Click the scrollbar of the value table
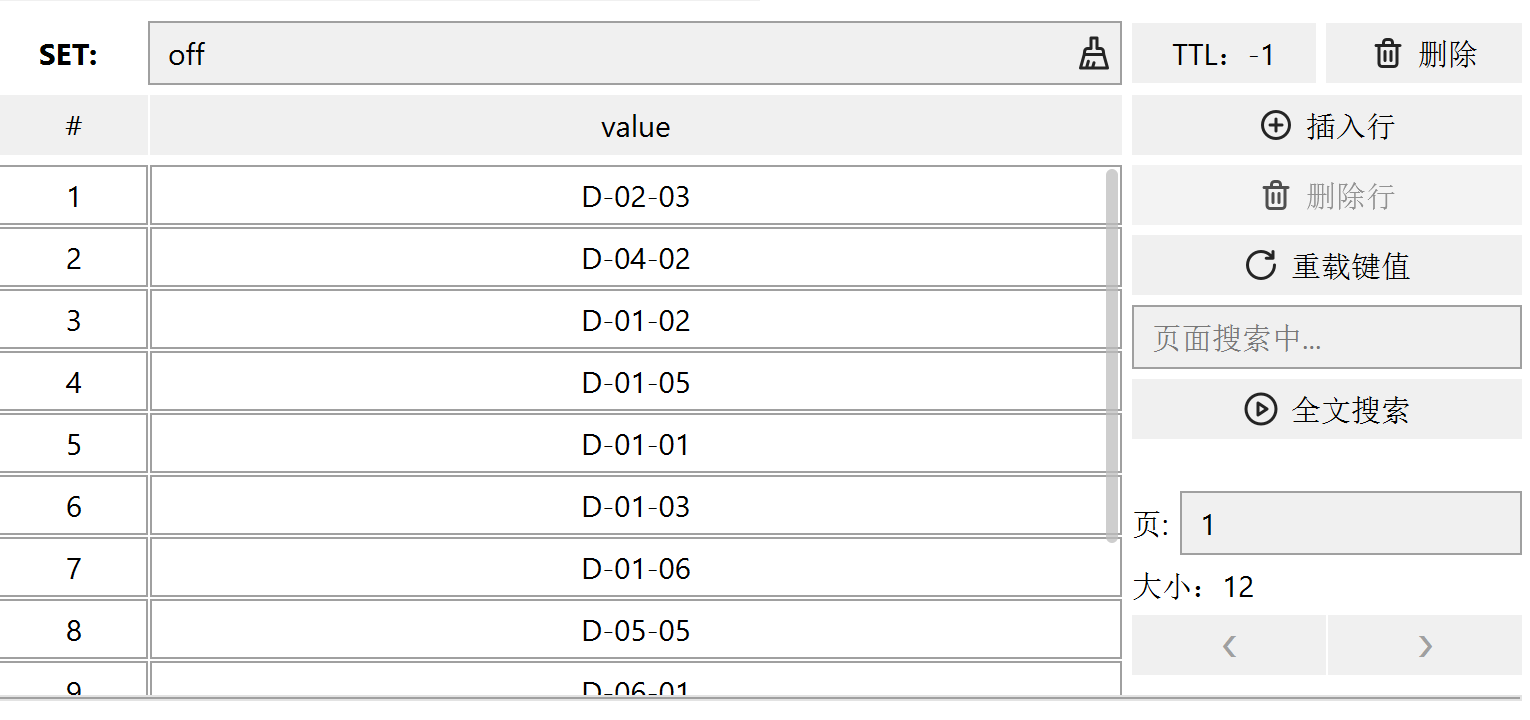Screen dimensions: 1530x720 (x=1112, y=356)
